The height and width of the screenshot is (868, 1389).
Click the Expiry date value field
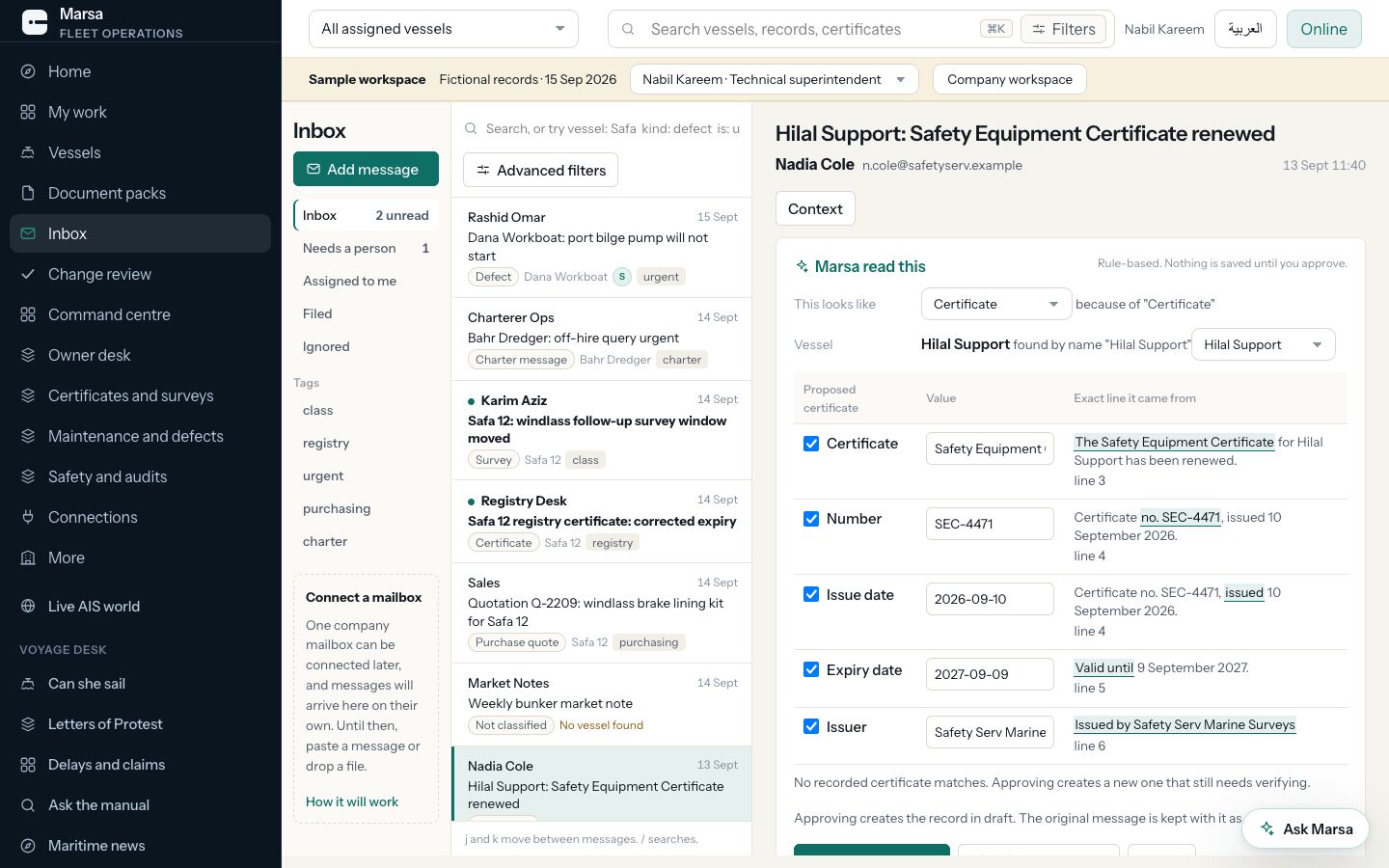990,674
